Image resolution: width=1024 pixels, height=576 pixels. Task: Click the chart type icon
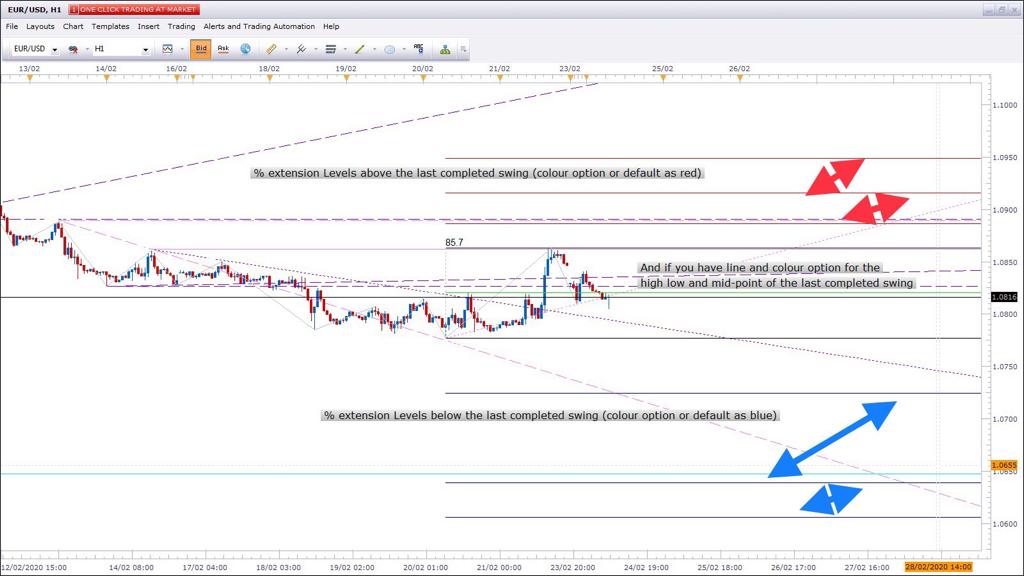[168, 49]
